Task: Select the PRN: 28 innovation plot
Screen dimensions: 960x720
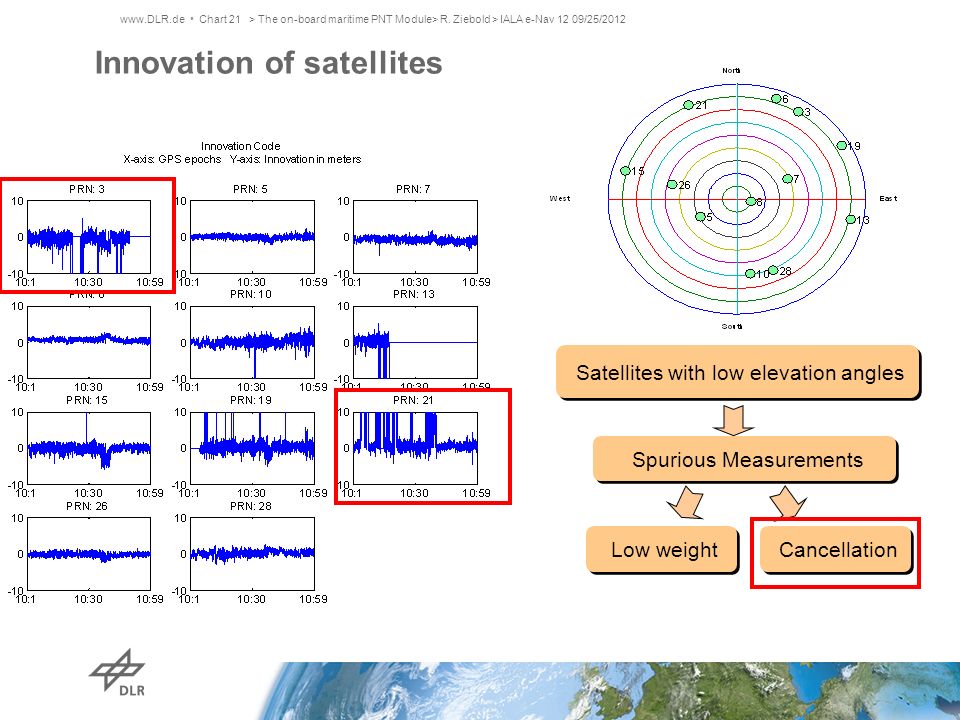Action: point(252,554)
